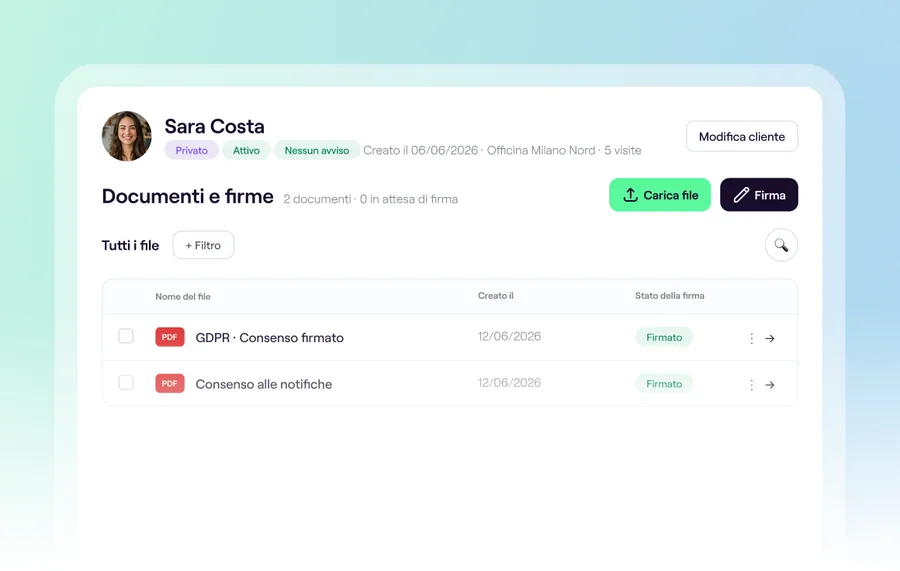Screen dimensions: 900x571
Task: Click the Documenti e firme heading
Action: (188, 196)
